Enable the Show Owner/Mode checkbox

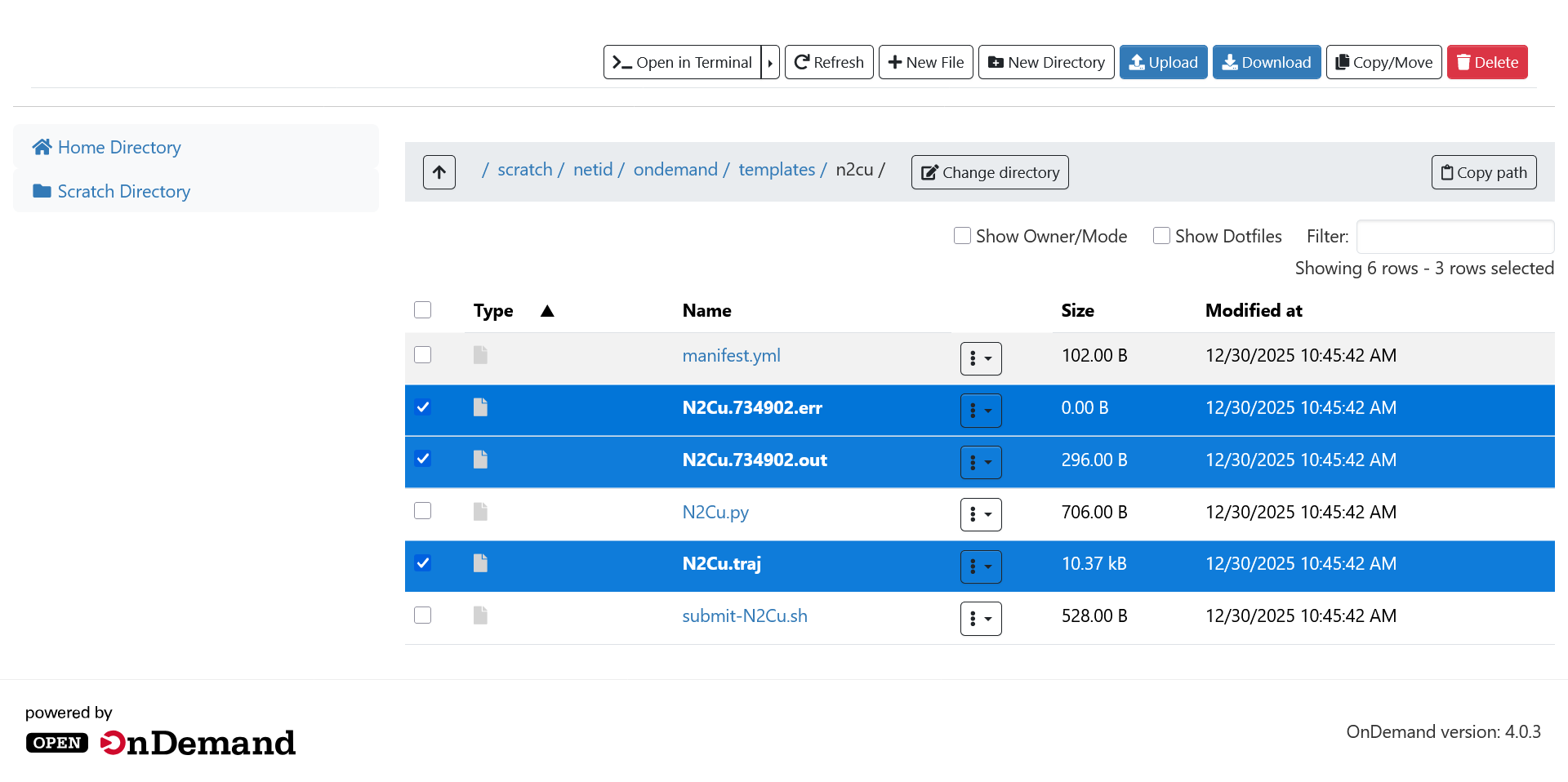962,236
